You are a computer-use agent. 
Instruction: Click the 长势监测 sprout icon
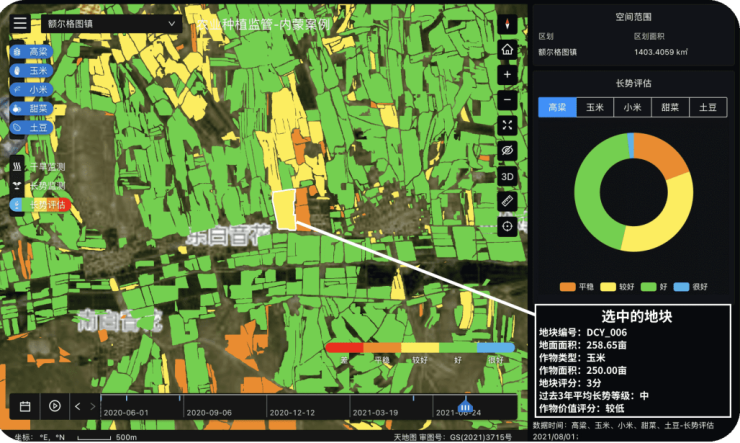pos(17,186)
